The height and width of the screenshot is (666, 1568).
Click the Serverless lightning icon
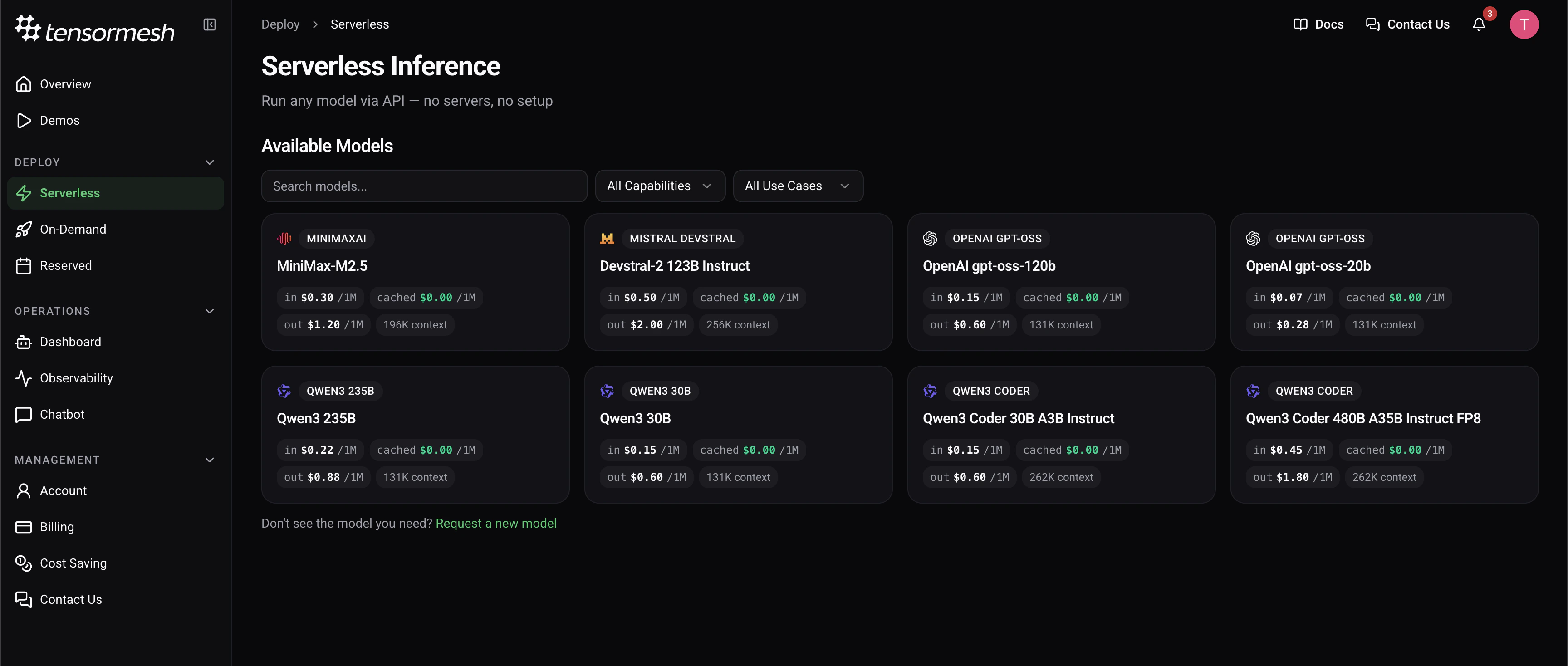coord(23,193)
